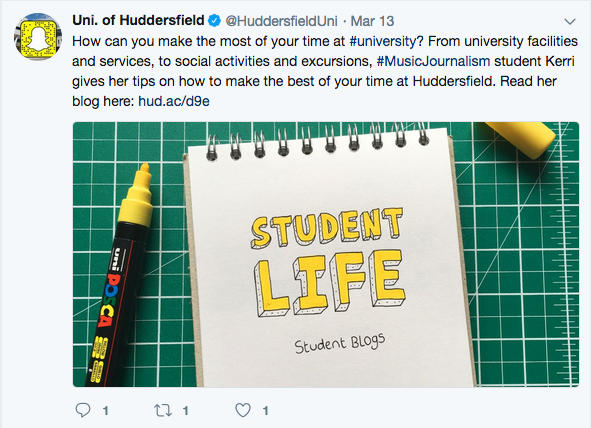This screenshot has width=591, height=428.
Task: Expand the tweet options chevron
Action: pos(570,21)
